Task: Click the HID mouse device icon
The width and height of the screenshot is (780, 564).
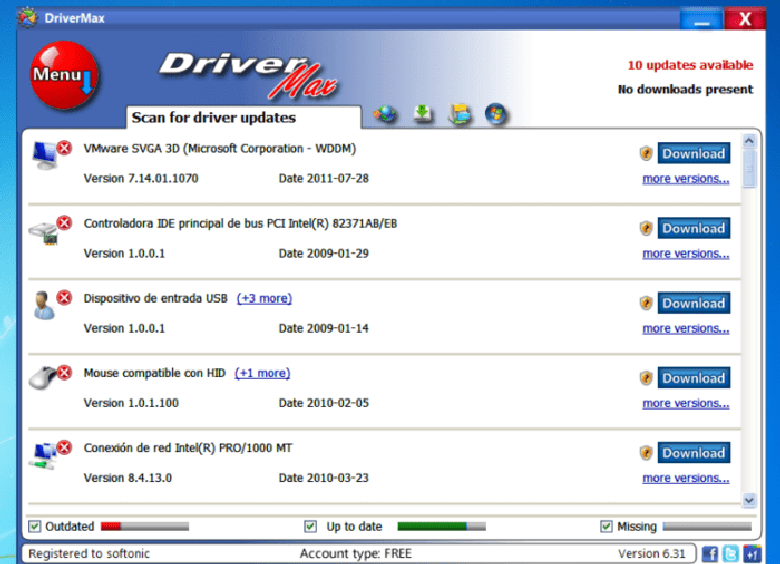Action: (x=43, y=378)
